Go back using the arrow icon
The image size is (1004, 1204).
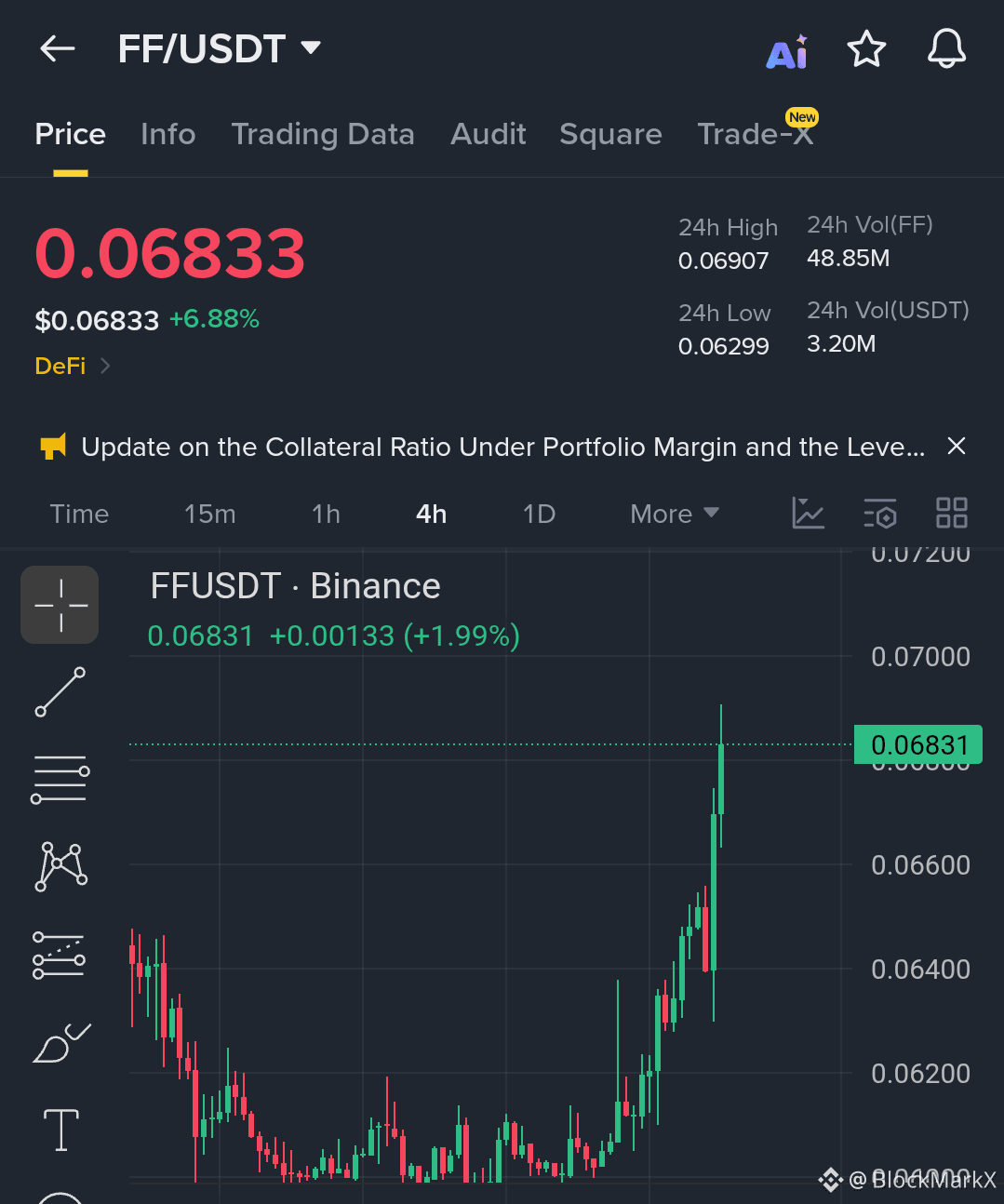click(58, 48)
